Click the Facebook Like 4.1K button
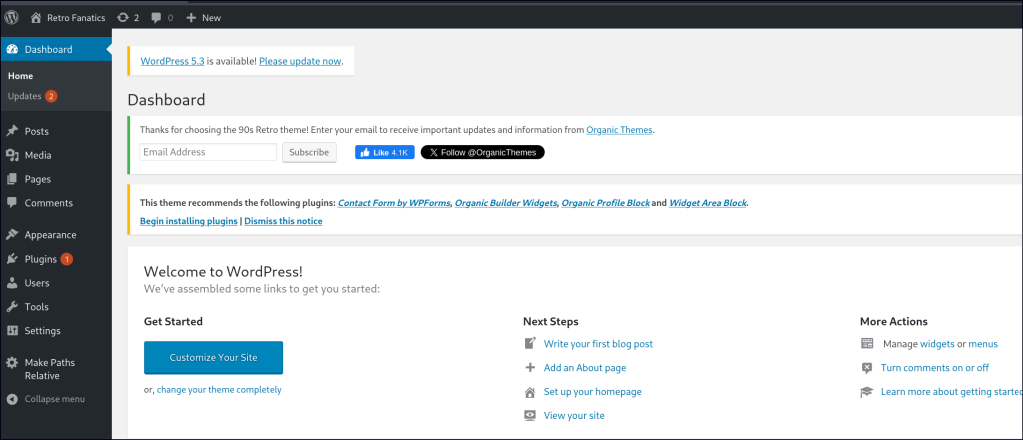The image size is (1023, 440). click(384, 152)
